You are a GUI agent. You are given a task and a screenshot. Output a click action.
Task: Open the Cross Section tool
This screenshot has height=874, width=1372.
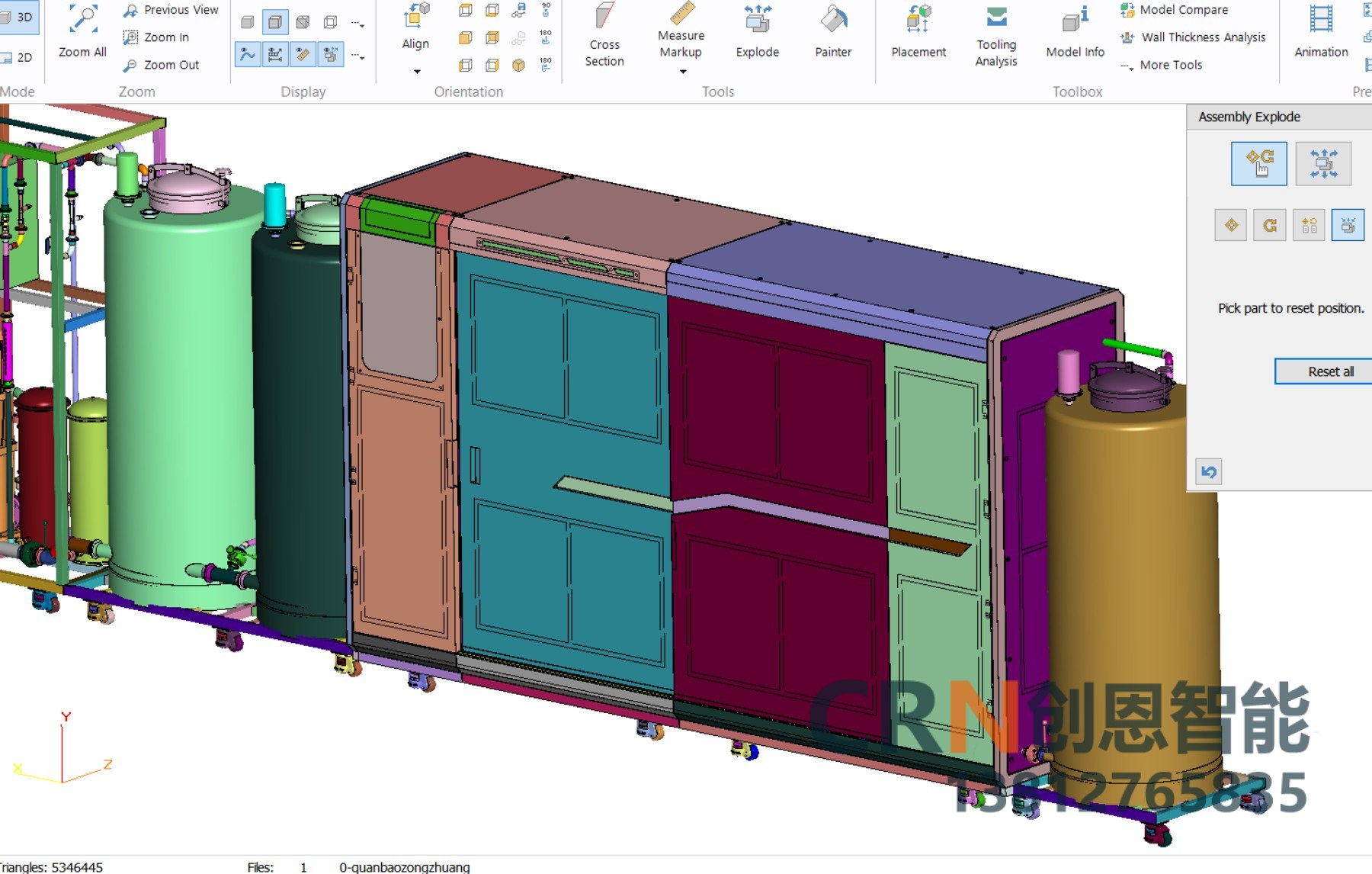coord(604,35)
